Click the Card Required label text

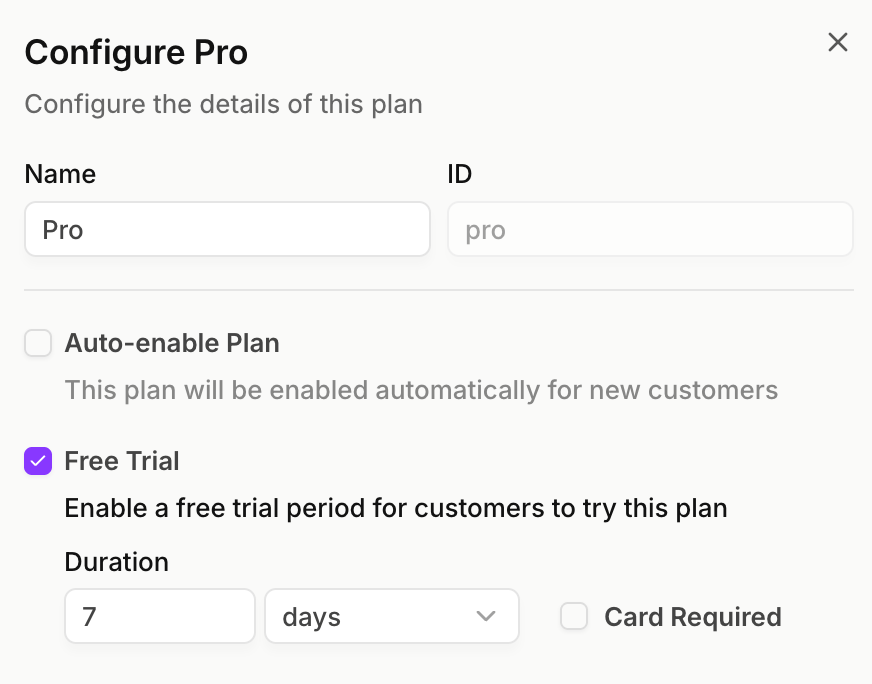693,617
